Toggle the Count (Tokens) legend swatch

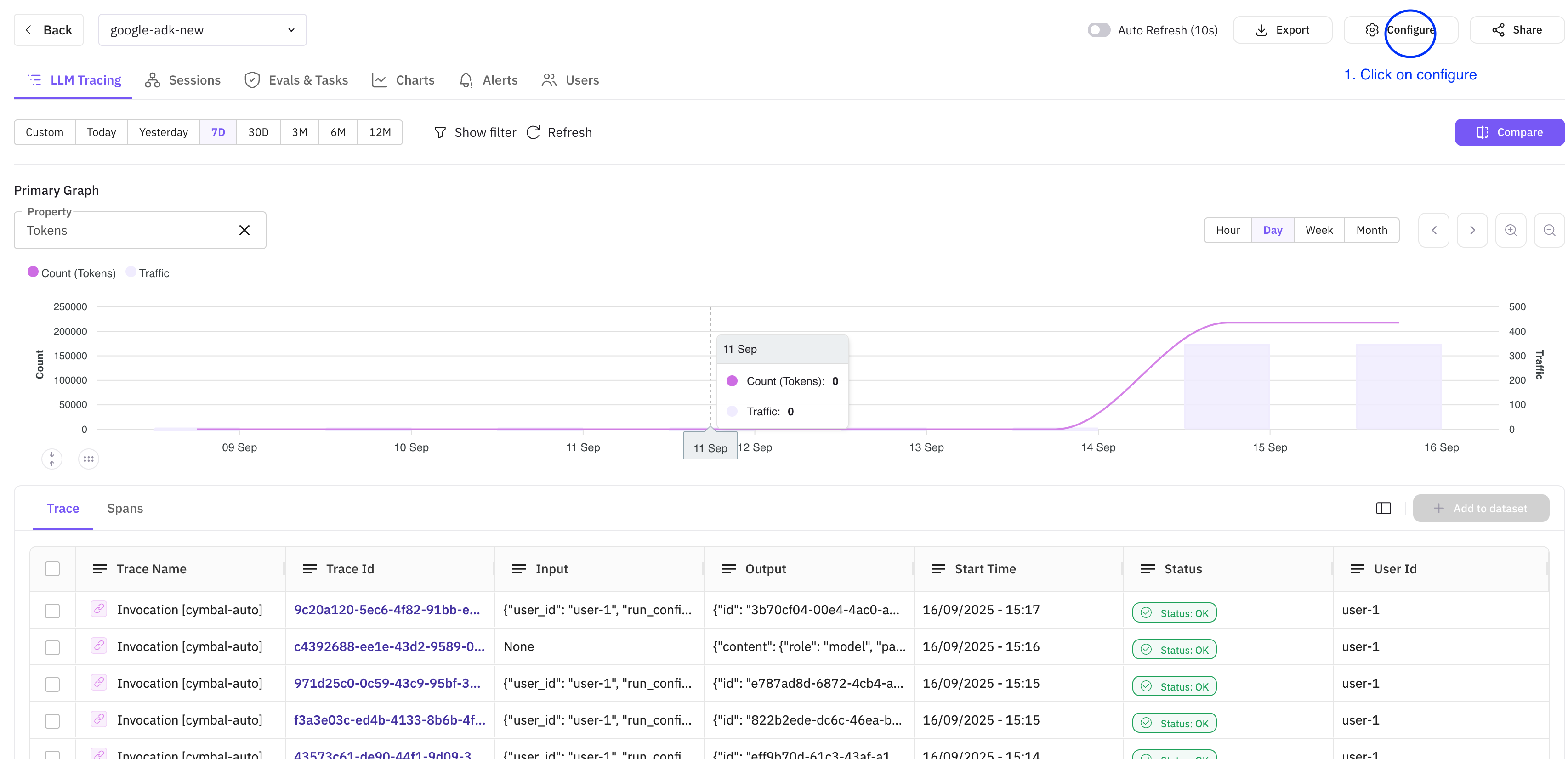coord(33,272)
